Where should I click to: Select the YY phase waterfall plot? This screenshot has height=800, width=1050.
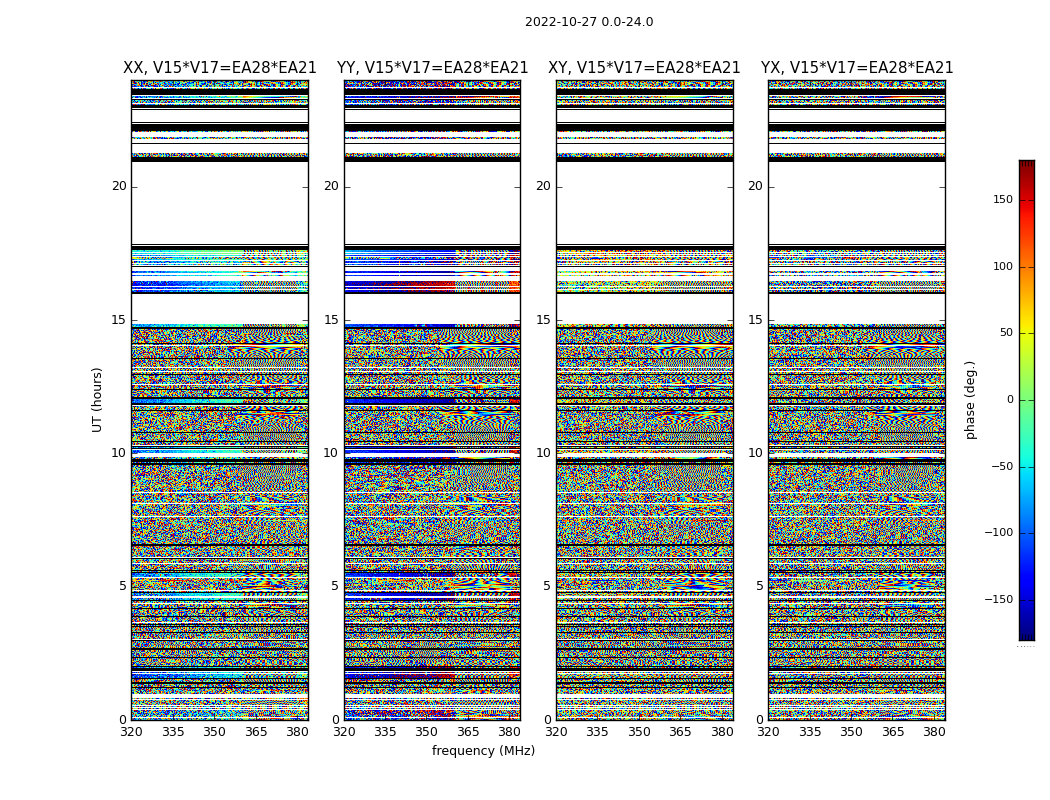click(433, 400)
